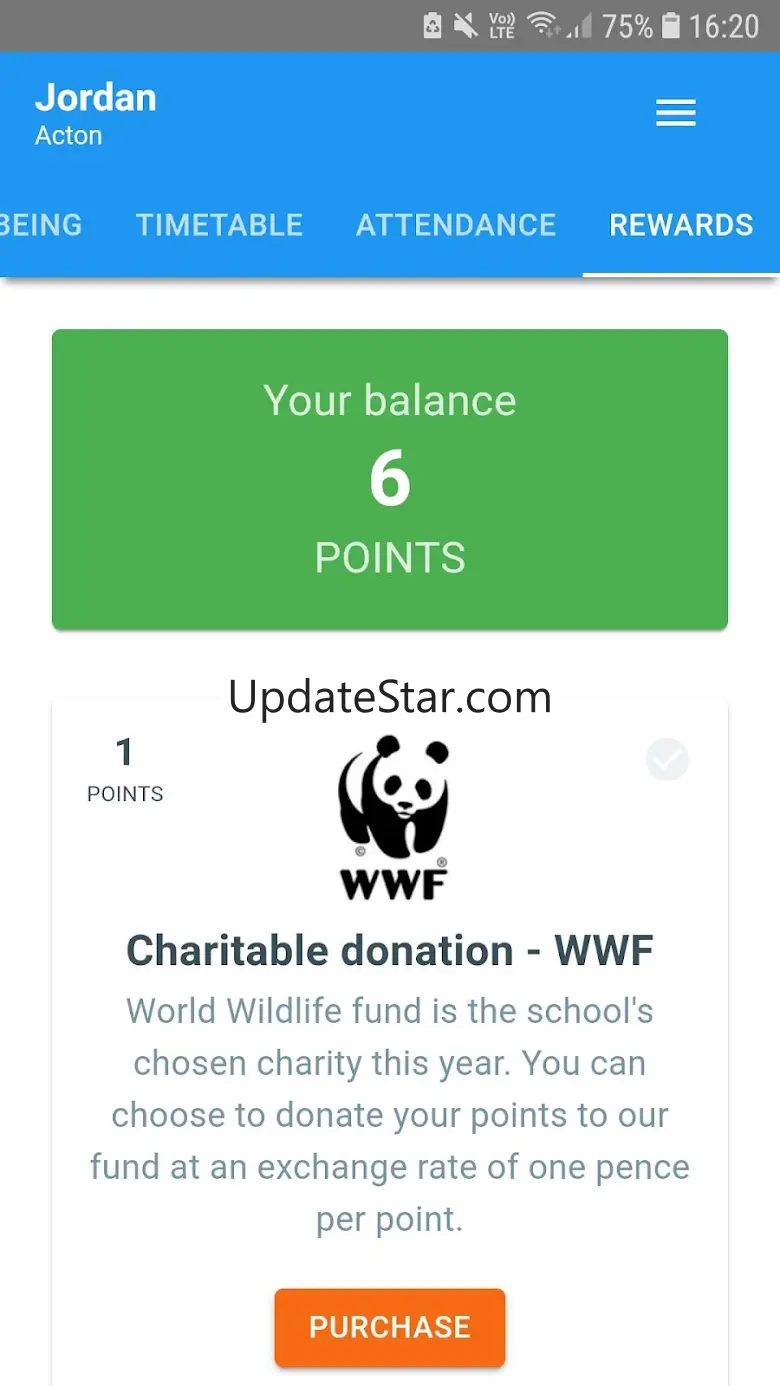This screenshot has width=780, height=1386.
Task: Tap the green balance card
Action: click(x=390, y=479)
